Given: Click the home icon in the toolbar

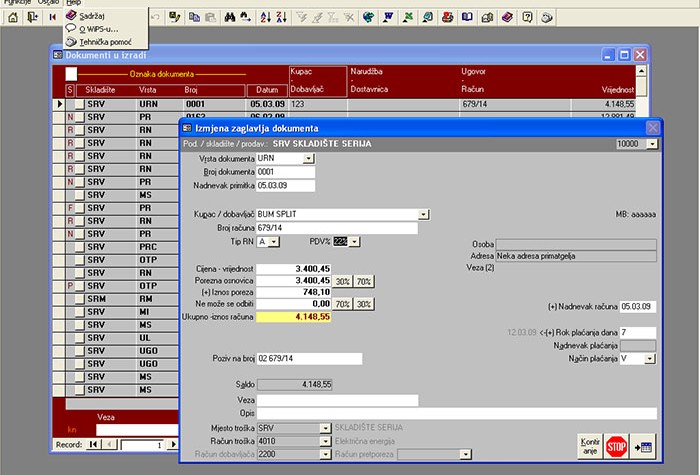Looking at the screenshot, I should coord(13,17).
